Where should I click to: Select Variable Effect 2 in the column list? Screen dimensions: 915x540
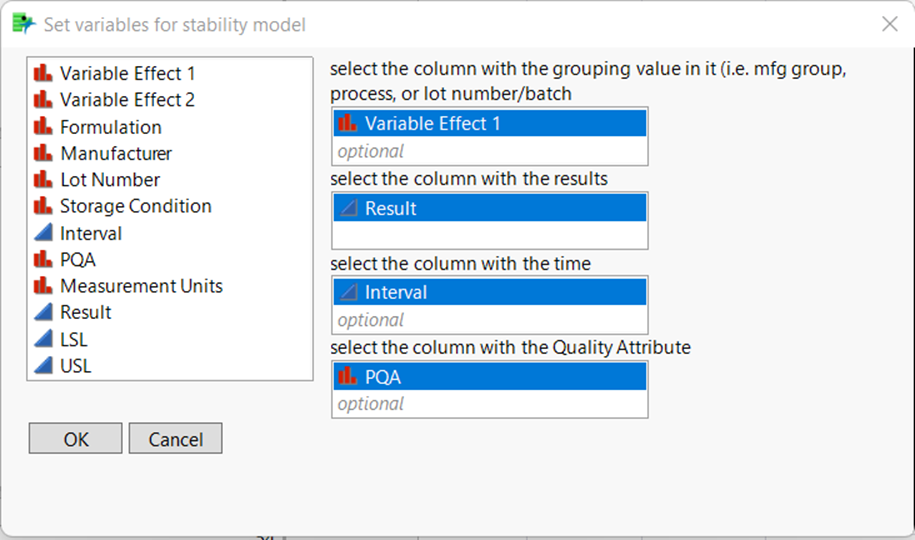click(127, 100)
